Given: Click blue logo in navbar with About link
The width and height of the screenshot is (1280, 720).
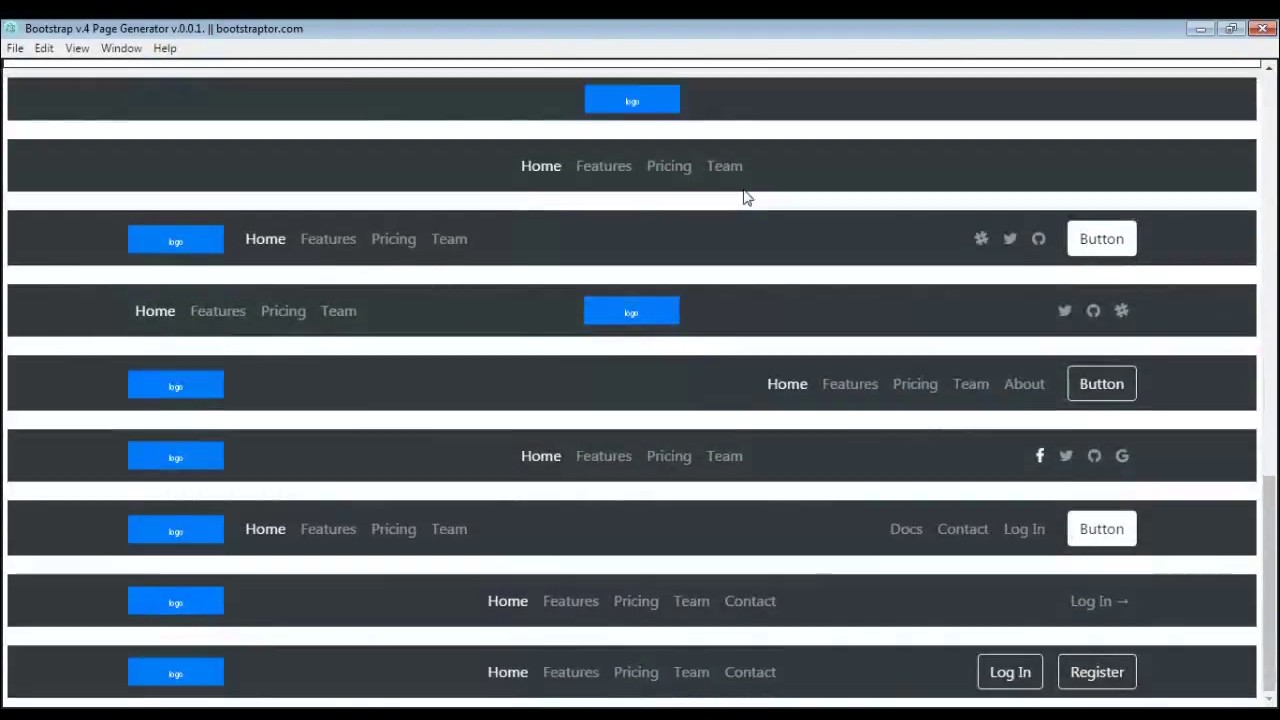Looking at the screenshot, I should (x=176, y=384).
